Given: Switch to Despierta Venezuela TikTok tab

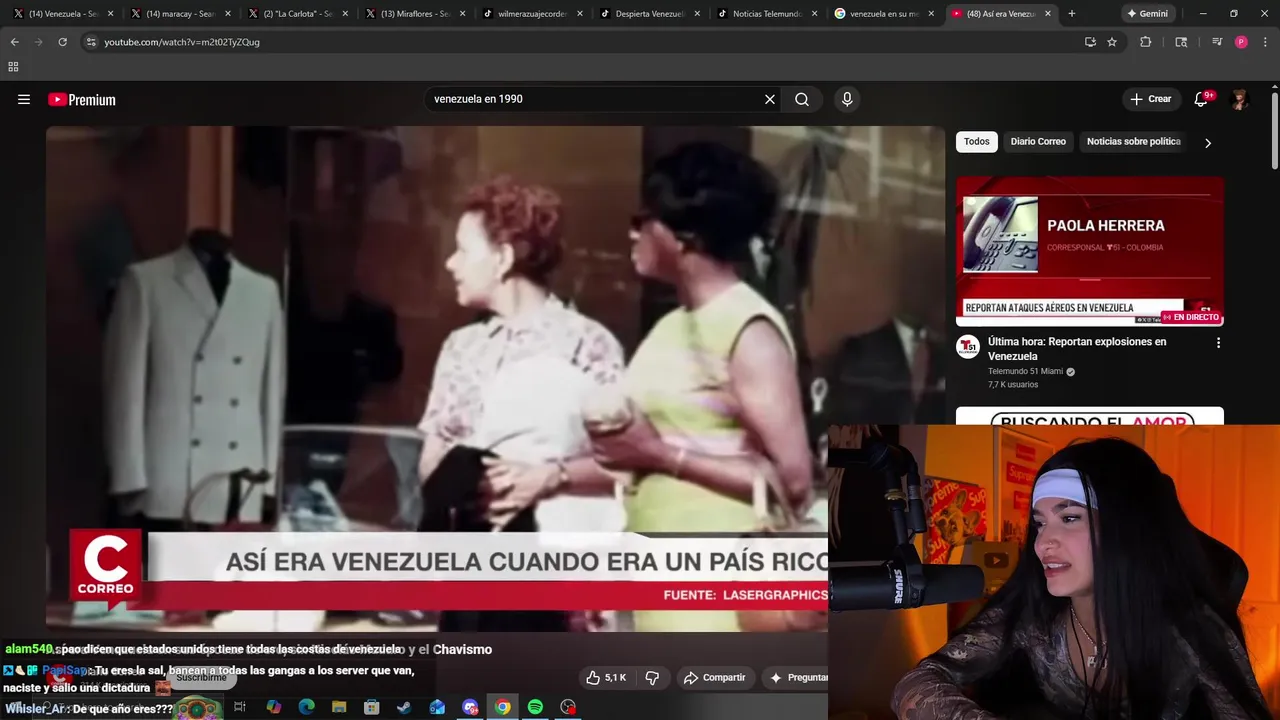Looking at the screenshot, I should coord(649,14).
